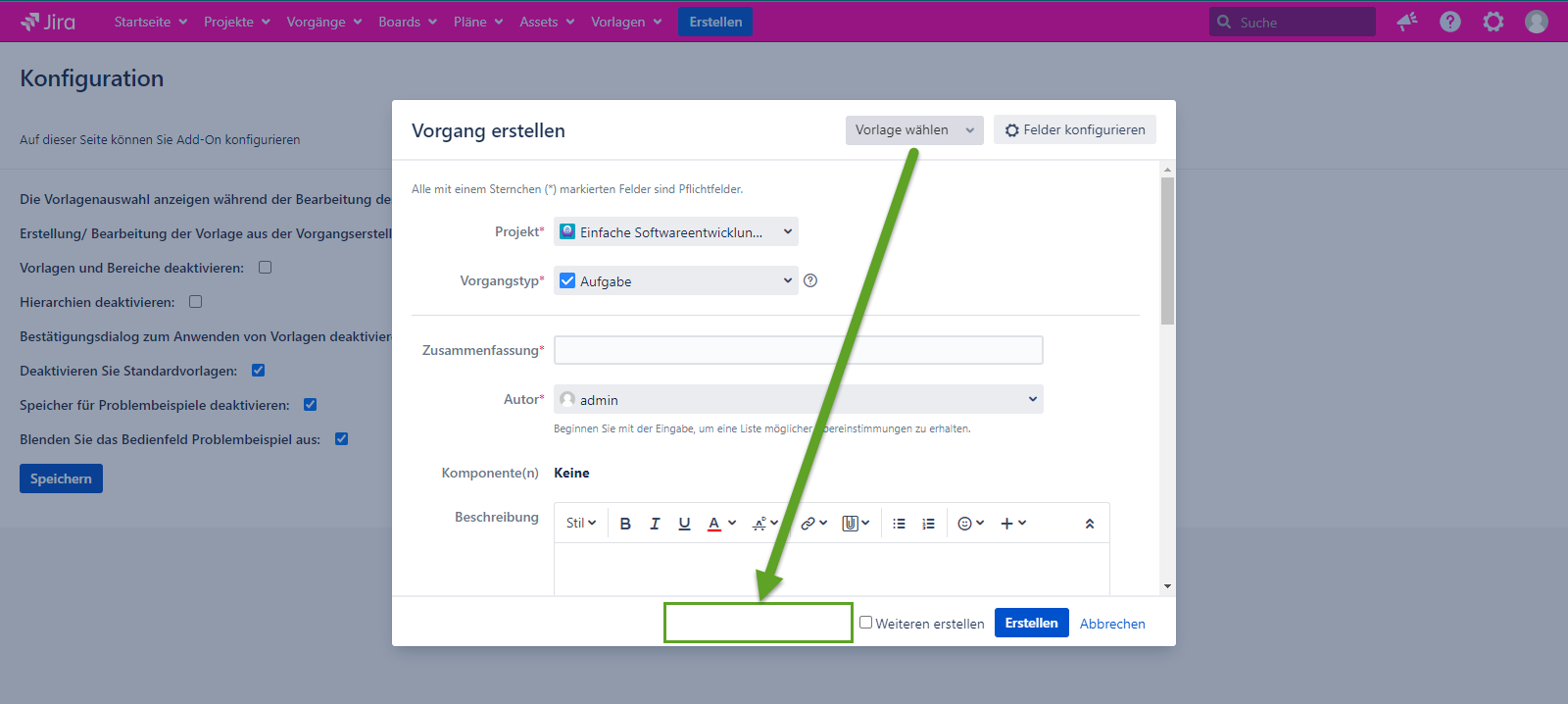Insert a bulleted list in description

(899, 524)
